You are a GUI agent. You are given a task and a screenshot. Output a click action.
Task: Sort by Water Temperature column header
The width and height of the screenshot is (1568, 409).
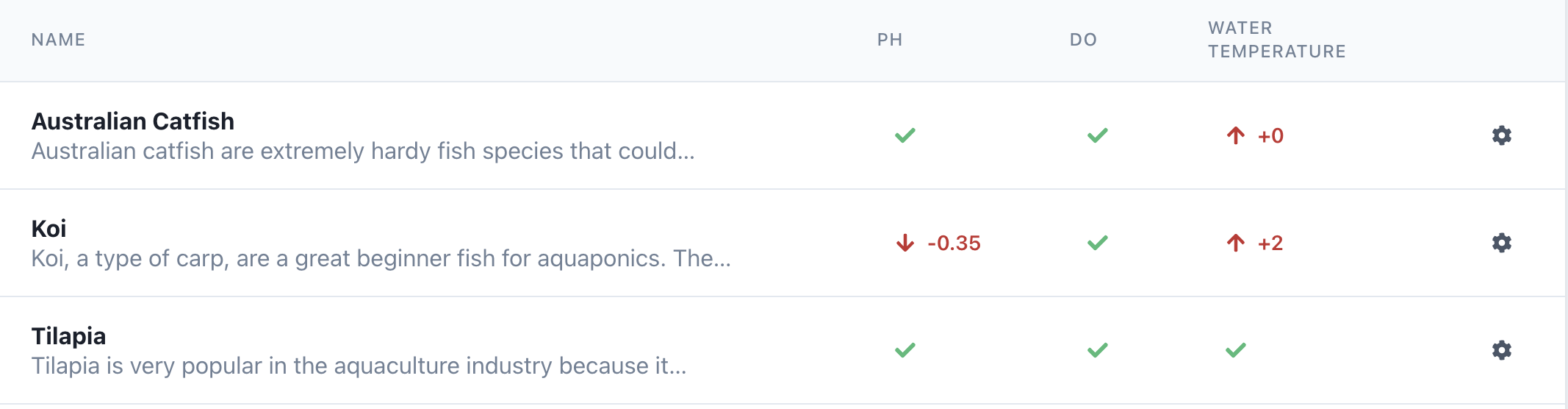pyautogui.click(x=1276, y=40)
